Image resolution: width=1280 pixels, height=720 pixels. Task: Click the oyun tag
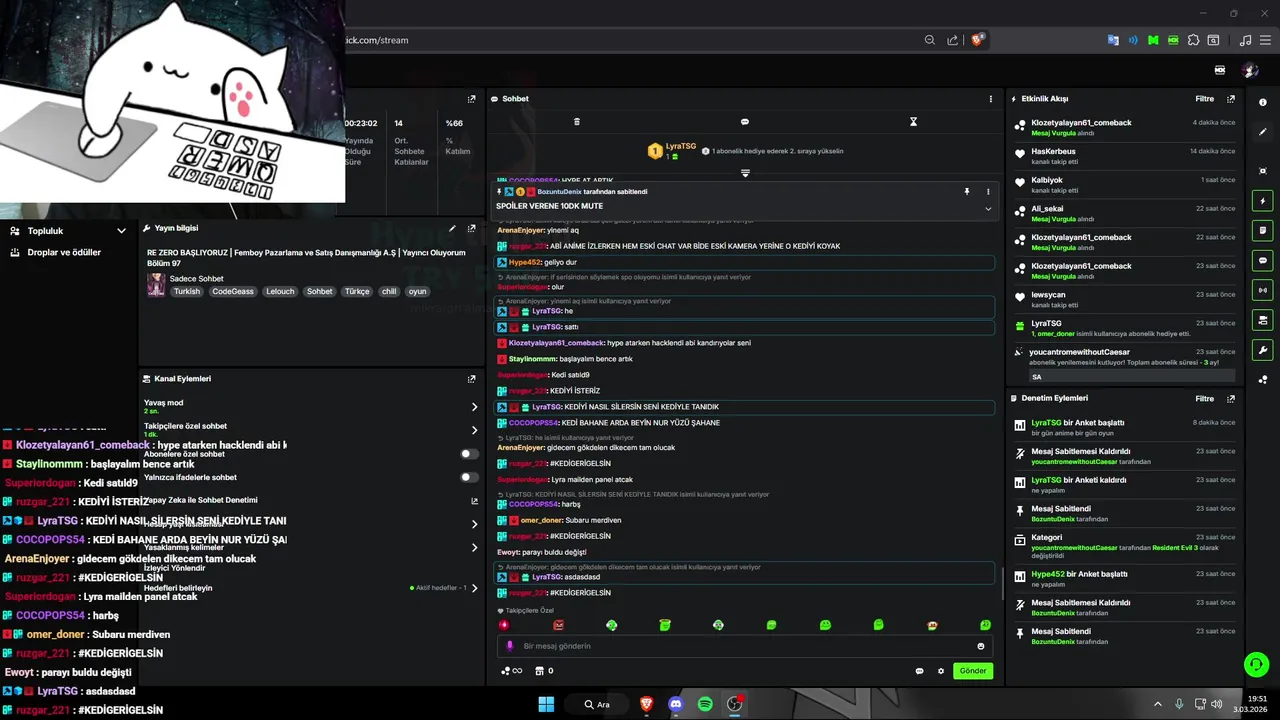point(417,292)
